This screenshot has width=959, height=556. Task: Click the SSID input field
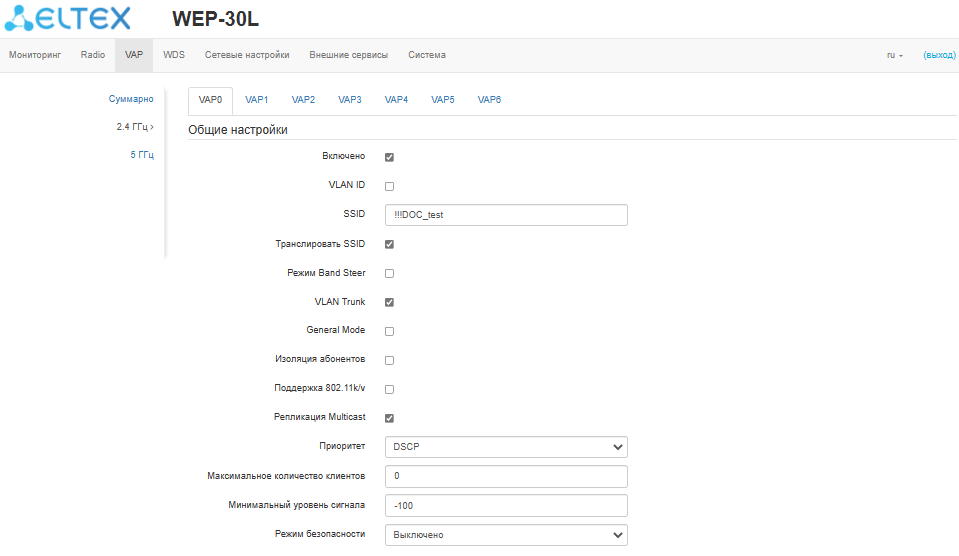coord(506,215)
